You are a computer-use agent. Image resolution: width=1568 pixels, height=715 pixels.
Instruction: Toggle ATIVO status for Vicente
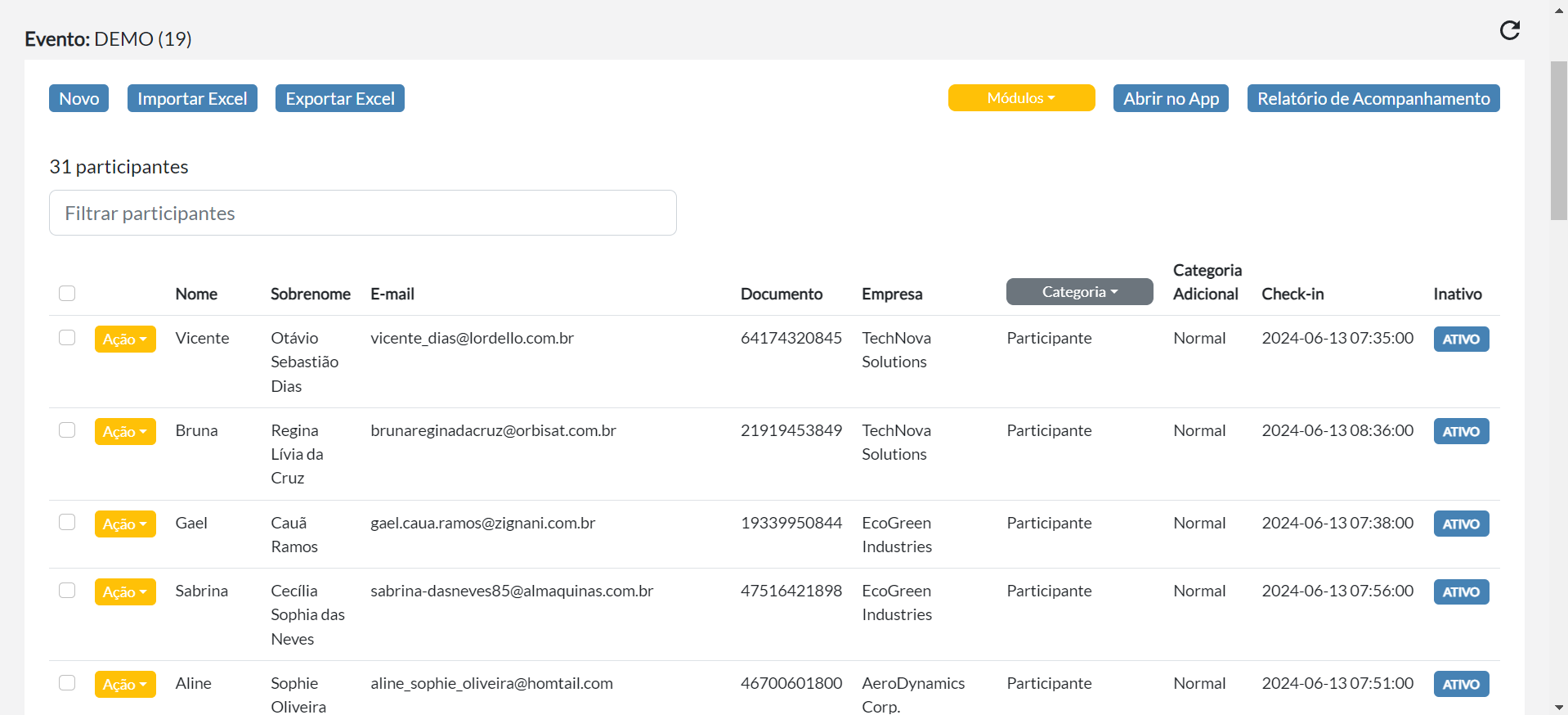click(x=1461, y=339)
